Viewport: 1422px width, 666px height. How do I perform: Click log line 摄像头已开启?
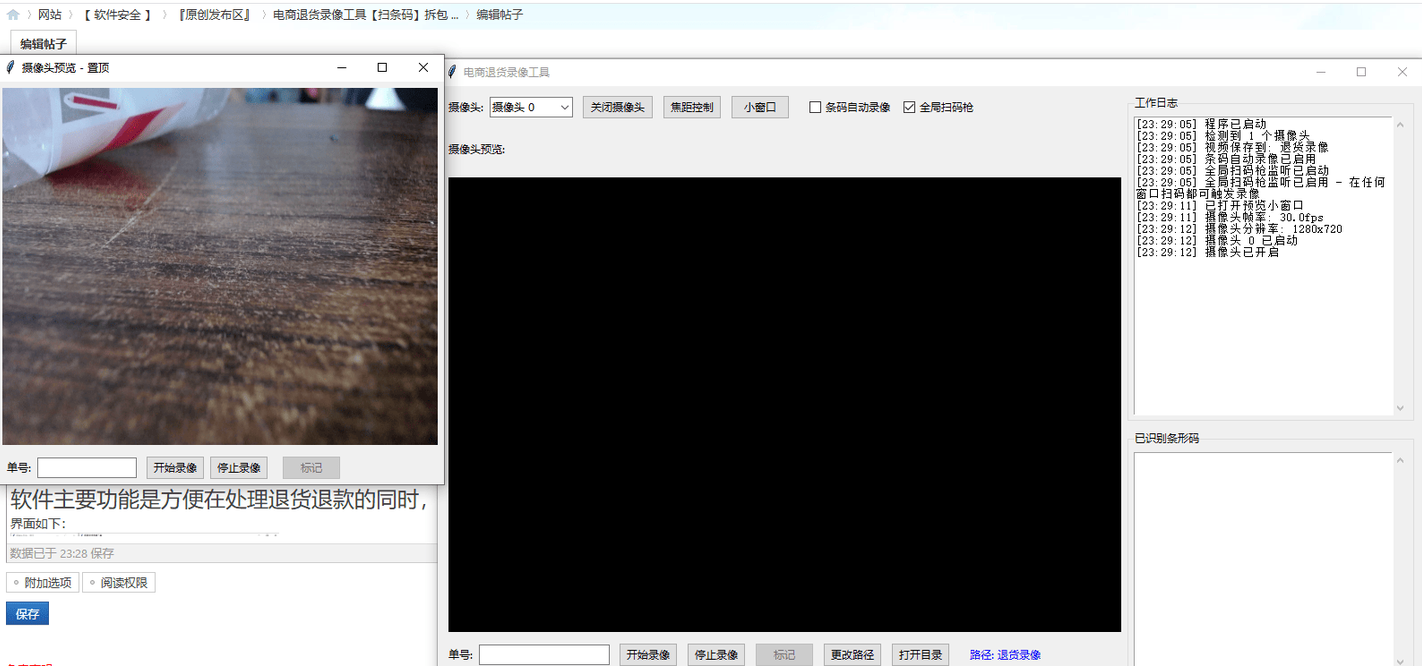pos(1207,252)
